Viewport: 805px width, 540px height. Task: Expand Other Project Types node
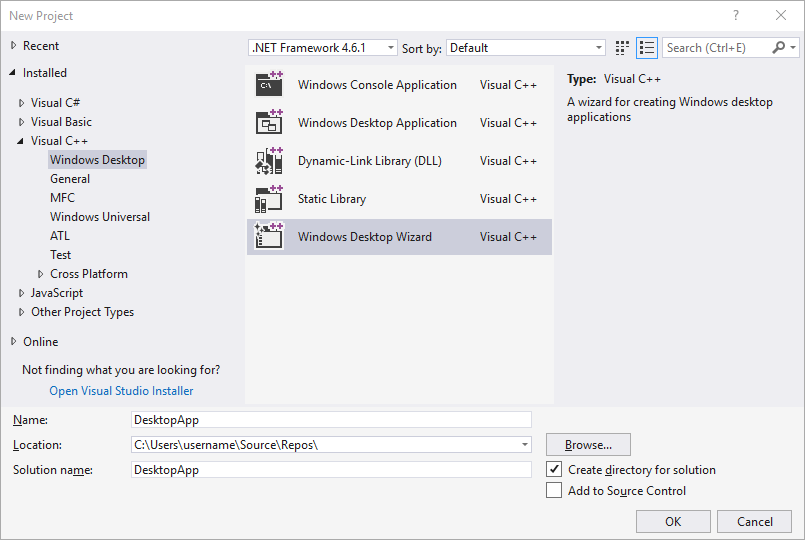click(22, 312)
